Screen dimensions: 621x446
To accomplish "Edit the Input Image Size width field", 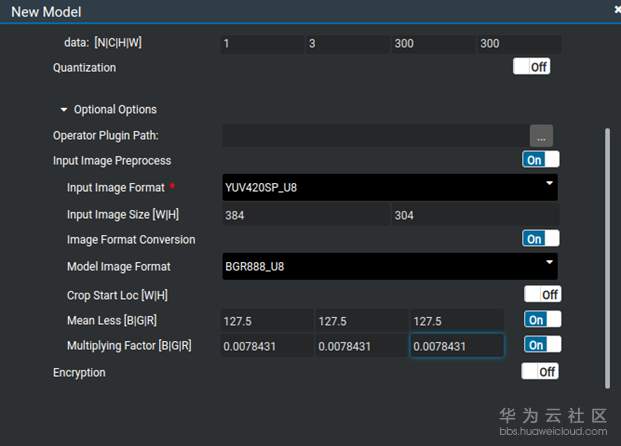I will pyautogui.click(x=304, y=215).
